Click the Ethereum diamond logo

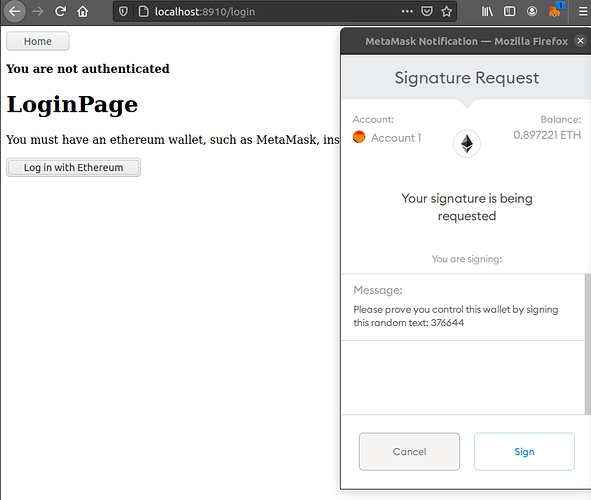(467, 144)
